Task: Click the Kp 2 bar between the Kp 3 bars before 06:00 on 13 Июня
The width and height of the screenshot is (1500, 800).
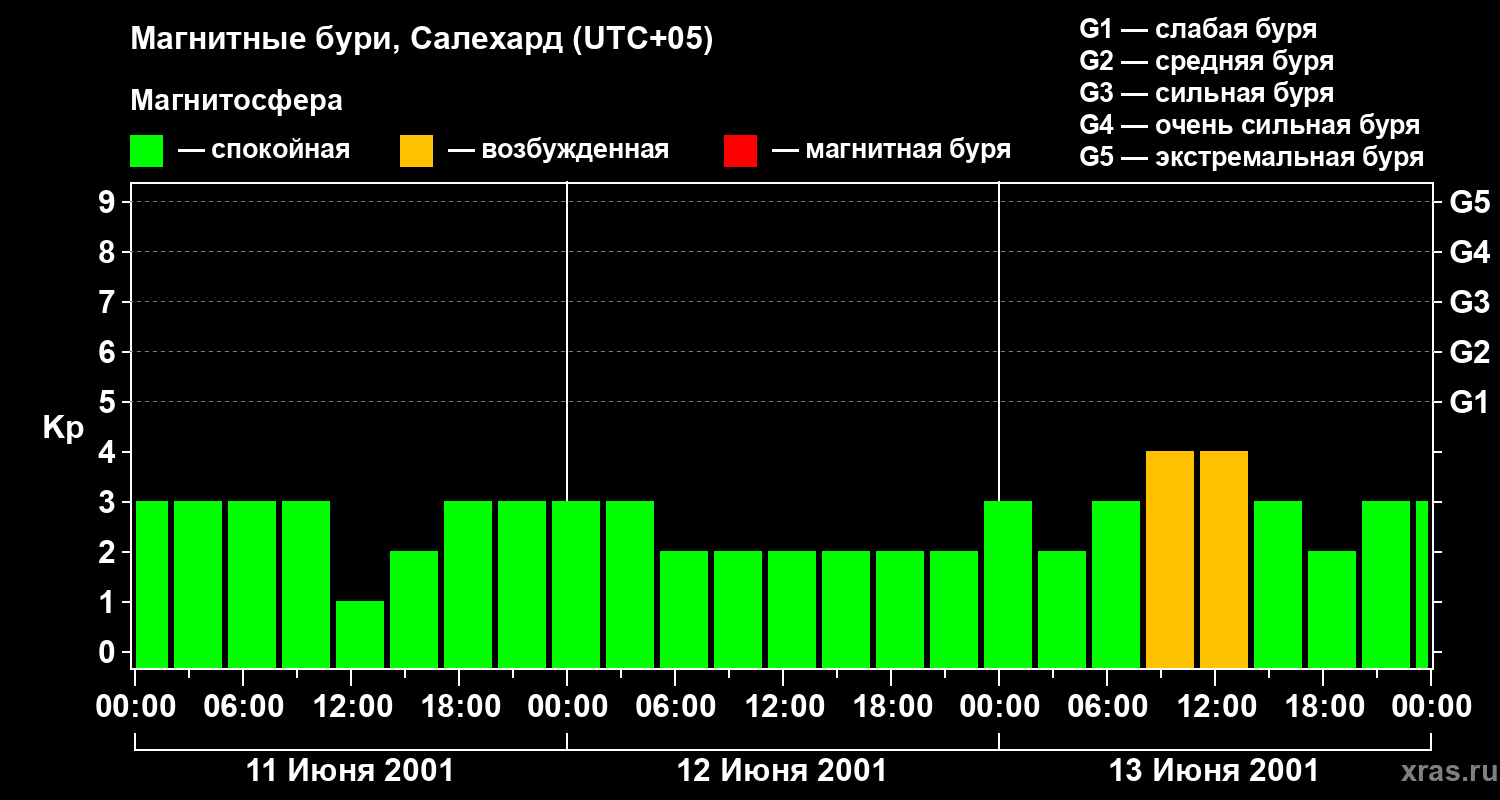Action: tap(1062, 609)
